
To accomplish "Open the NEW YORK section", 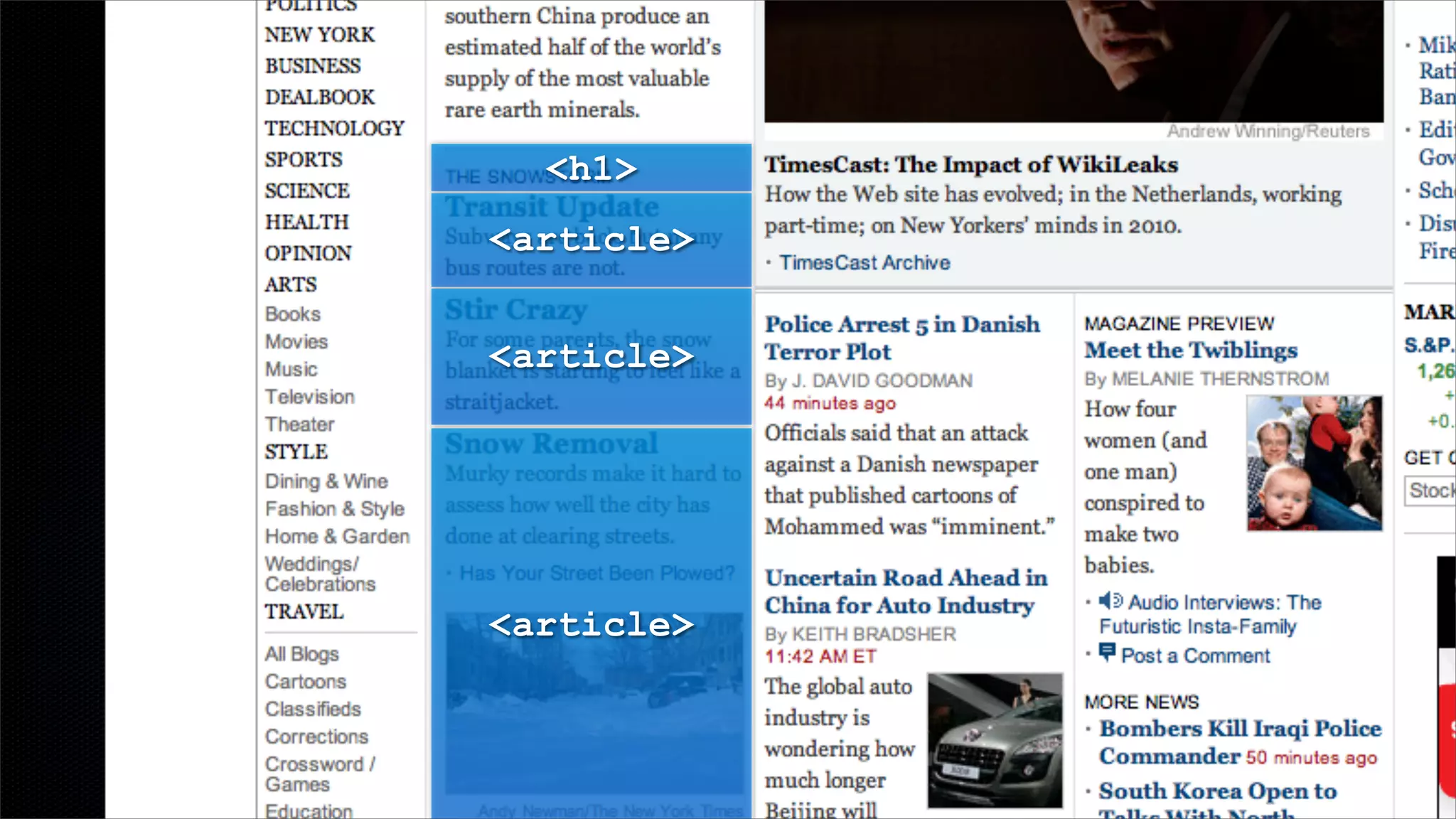I will [319, 35].
